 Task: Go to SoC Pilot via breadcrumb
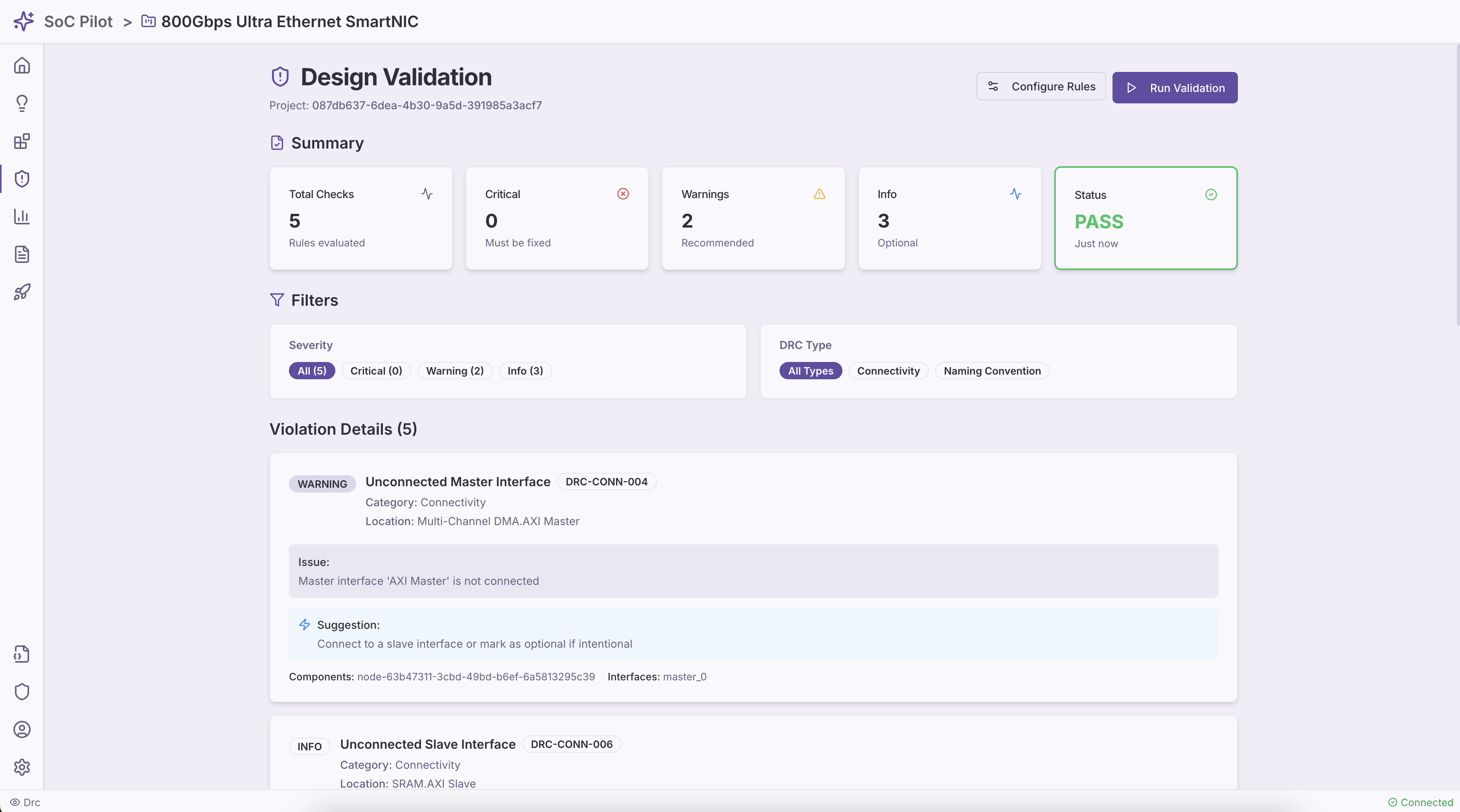click(x=78, y=22)
